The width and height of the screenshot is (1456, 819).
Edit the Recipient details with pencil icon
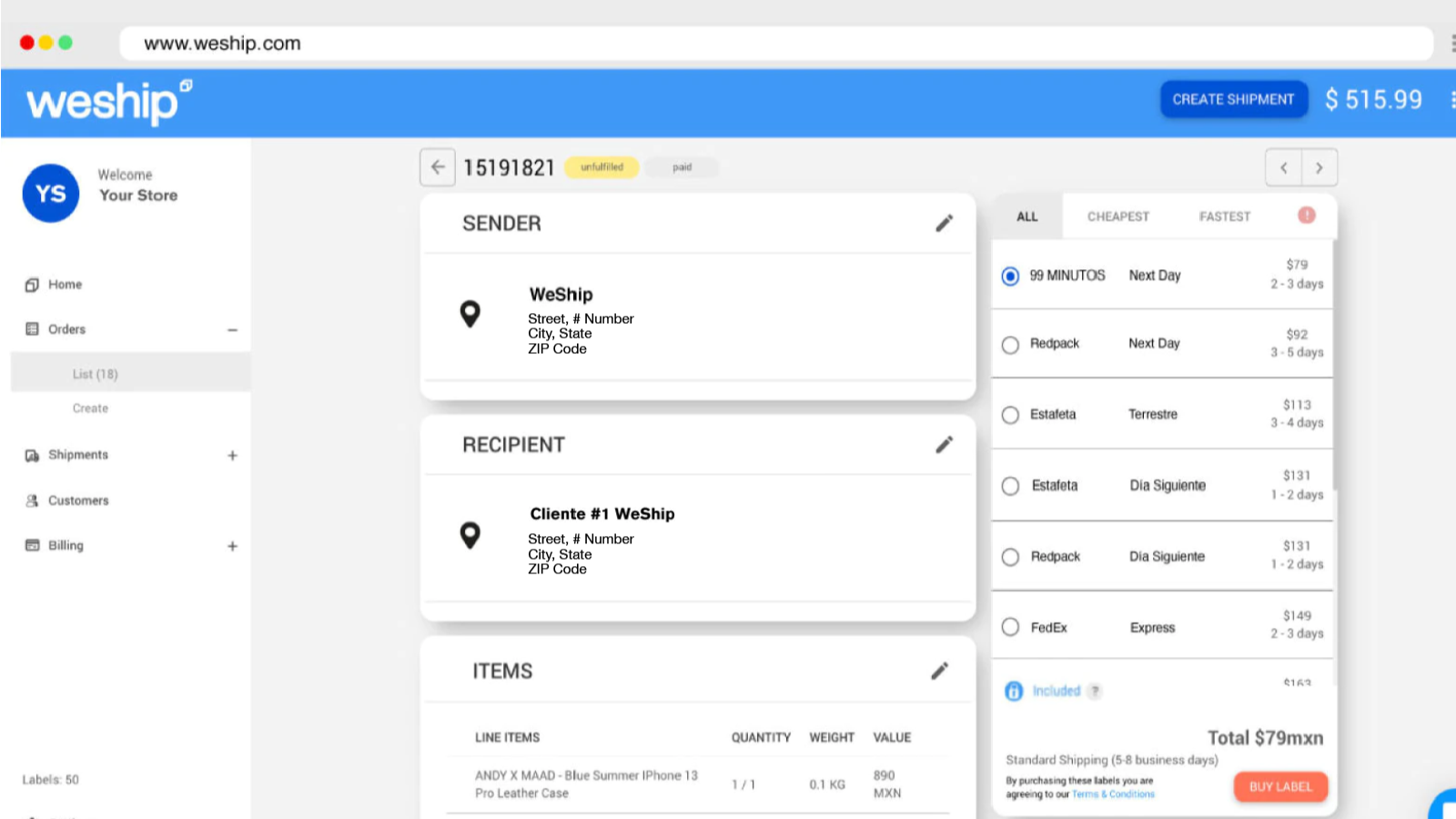[945, 444]
